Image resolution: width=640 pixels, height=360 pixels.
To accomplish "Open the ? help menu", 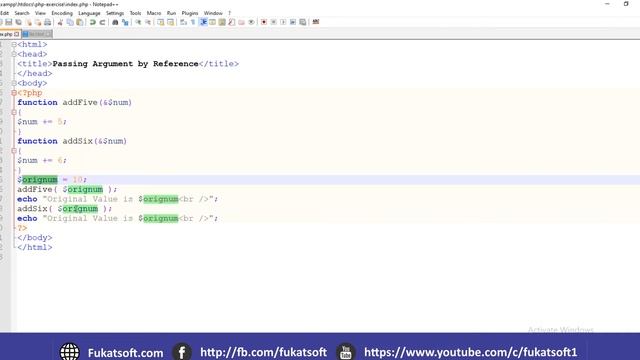I will click(229, 13).
